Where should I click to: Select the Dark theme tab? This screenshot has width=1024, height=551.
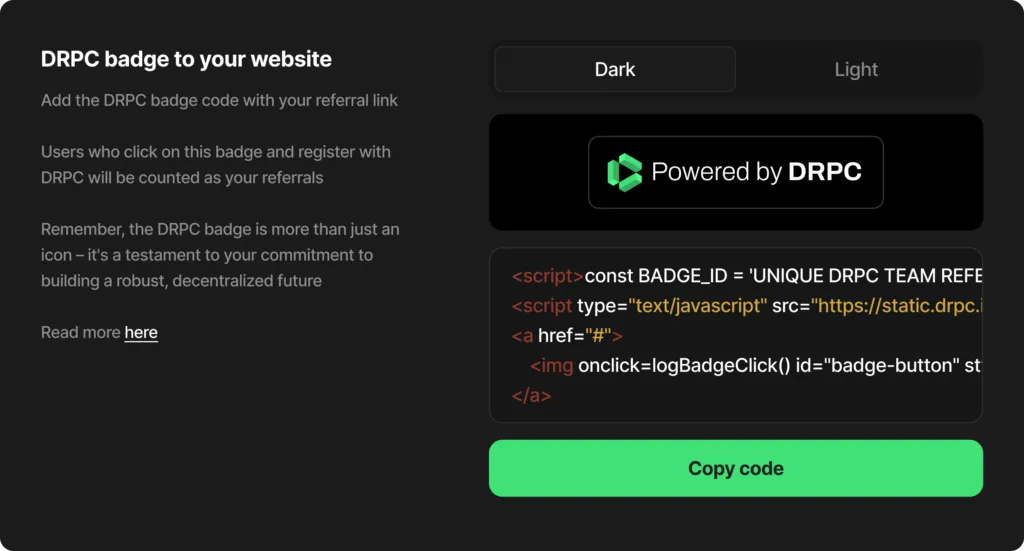click(615, 69)
